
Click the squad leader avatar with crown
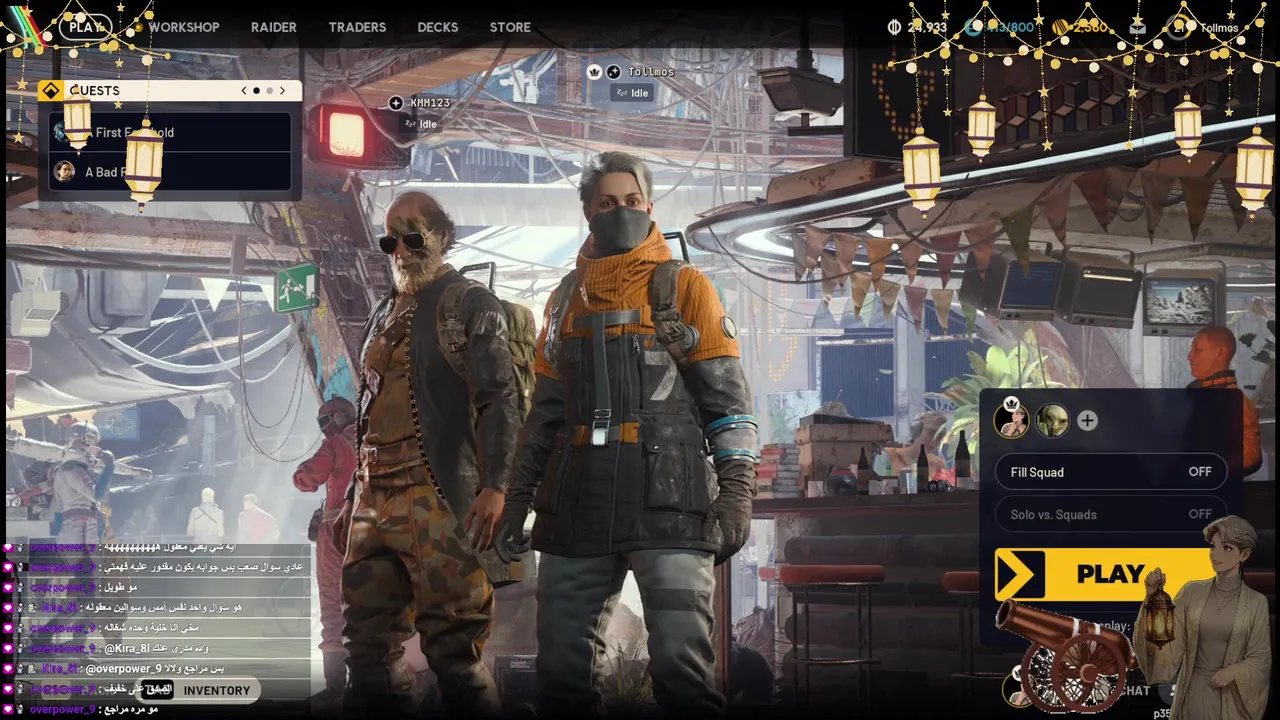[1011, 419]
